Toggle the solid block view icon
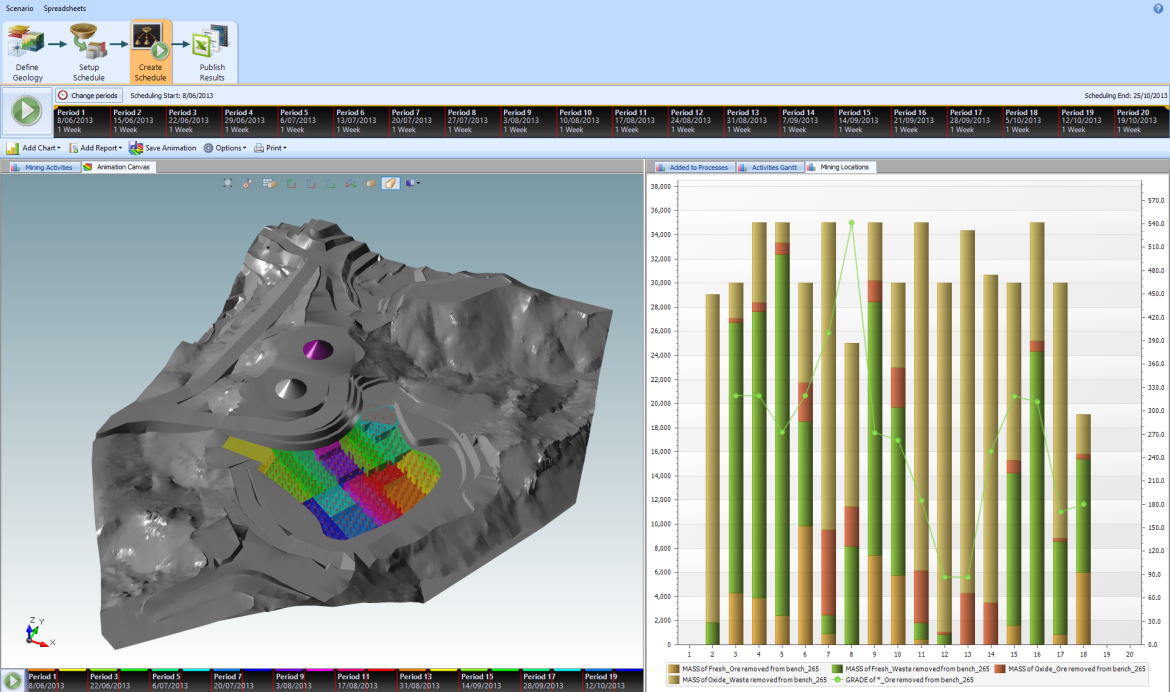The height and width of the screenshot is (692, 1170). tap(371, 183)
